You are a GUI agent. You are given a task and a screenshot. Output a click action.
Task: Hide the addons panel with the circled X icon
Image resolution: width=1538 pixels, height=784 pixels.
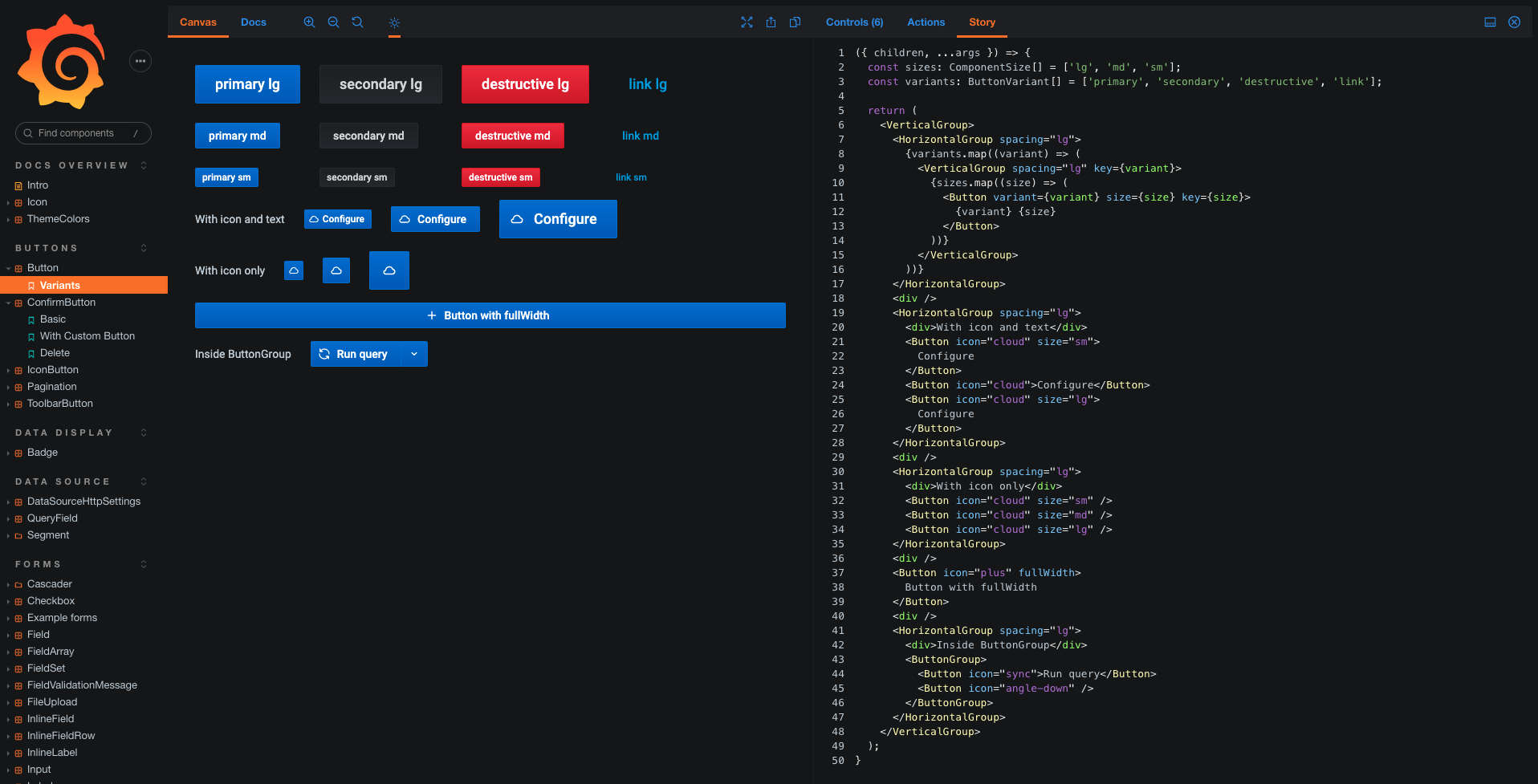(1514, 22)
